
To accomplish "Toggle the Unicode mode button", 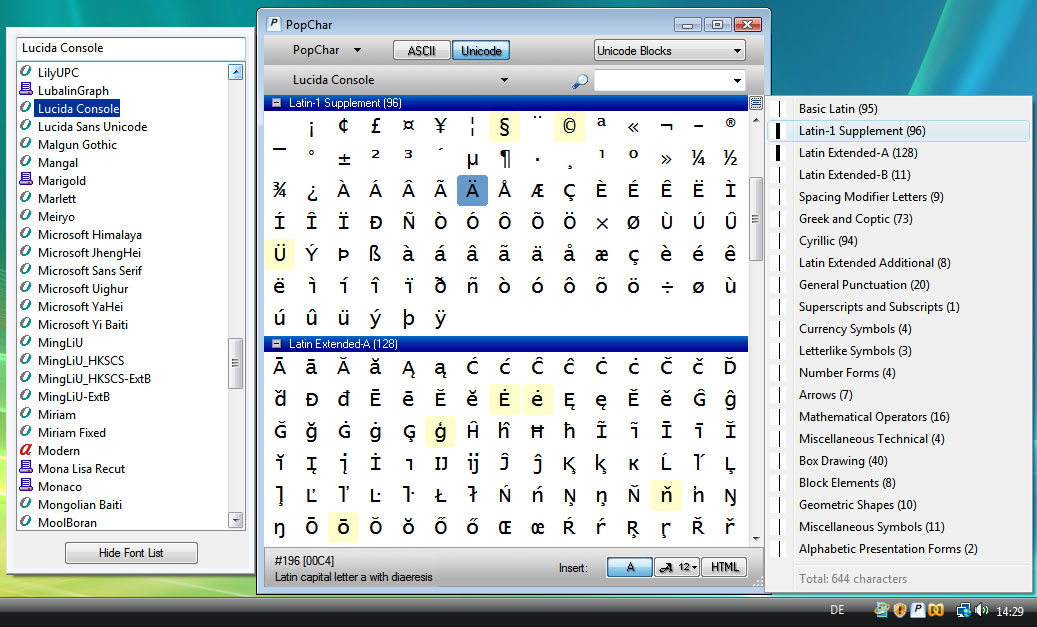I will tap(481, 51).
